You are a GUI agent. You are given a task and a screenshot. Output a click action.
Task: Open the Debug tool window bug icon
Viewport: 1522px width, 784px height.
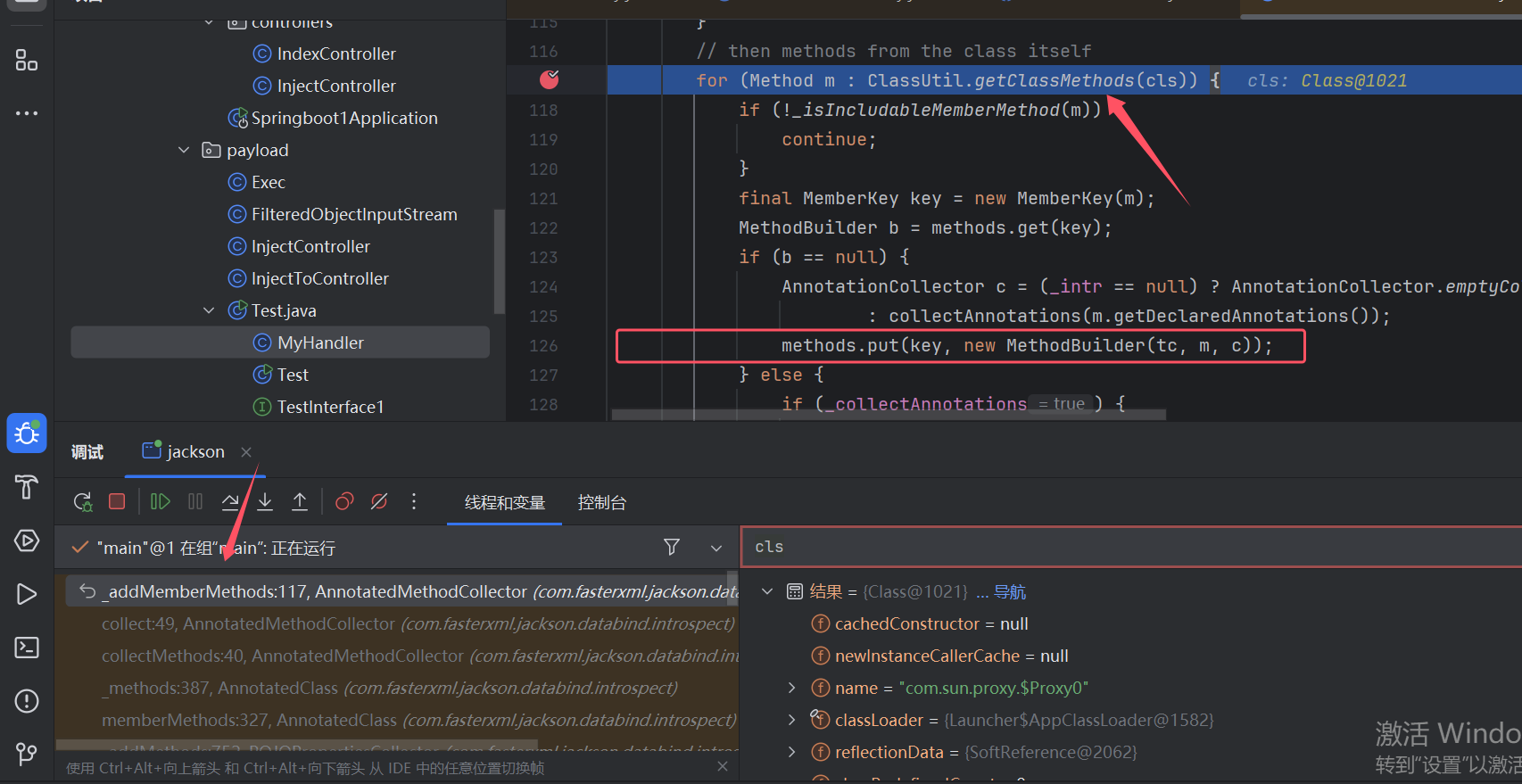point(27,433)
